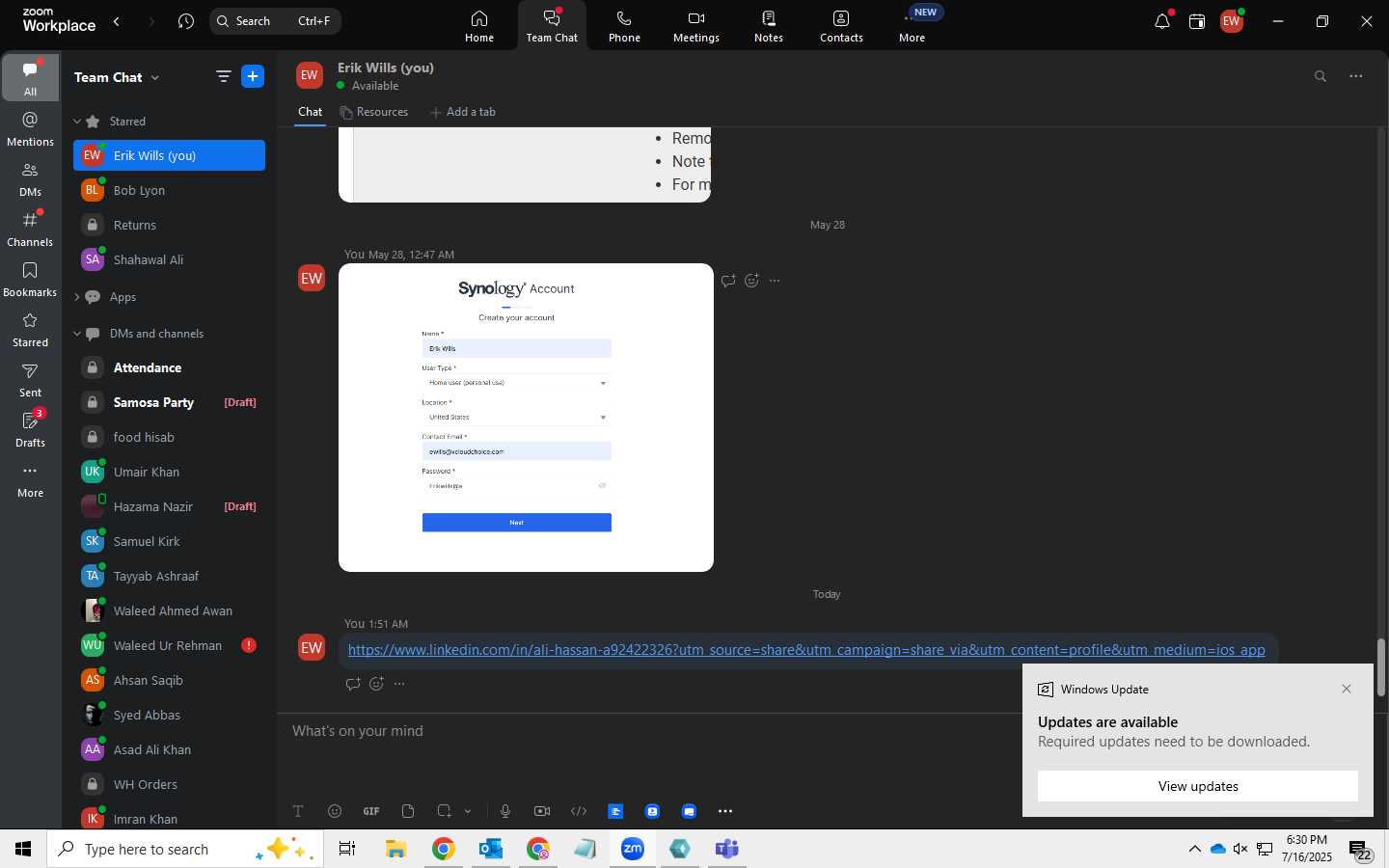Dismiss the Windows Update notification
This screenshot has width=1389, height=868.
click(x=1347, y=689)
